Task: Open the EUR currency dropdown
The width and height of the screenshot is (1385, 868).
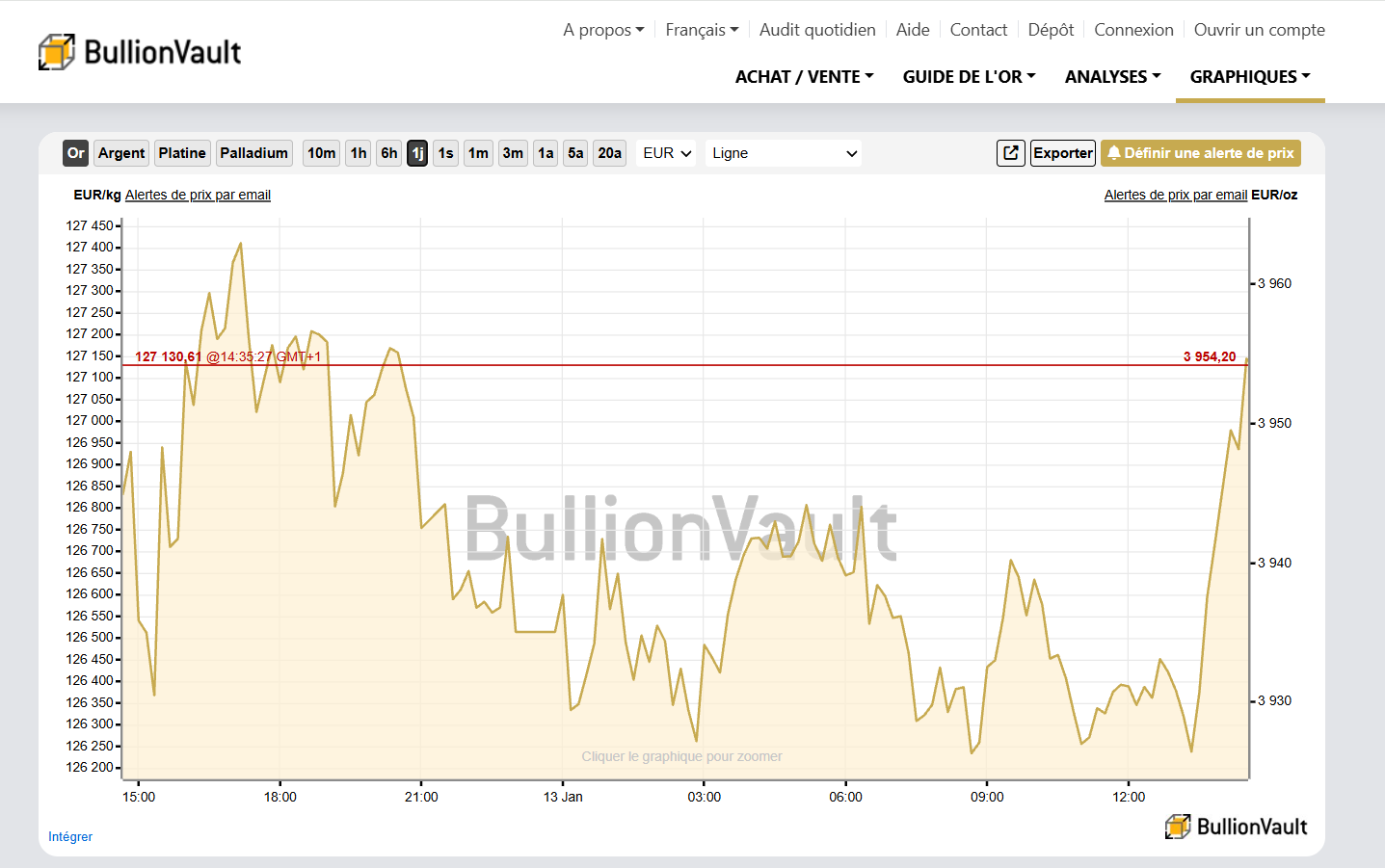Action: click(x=666, y=153)
